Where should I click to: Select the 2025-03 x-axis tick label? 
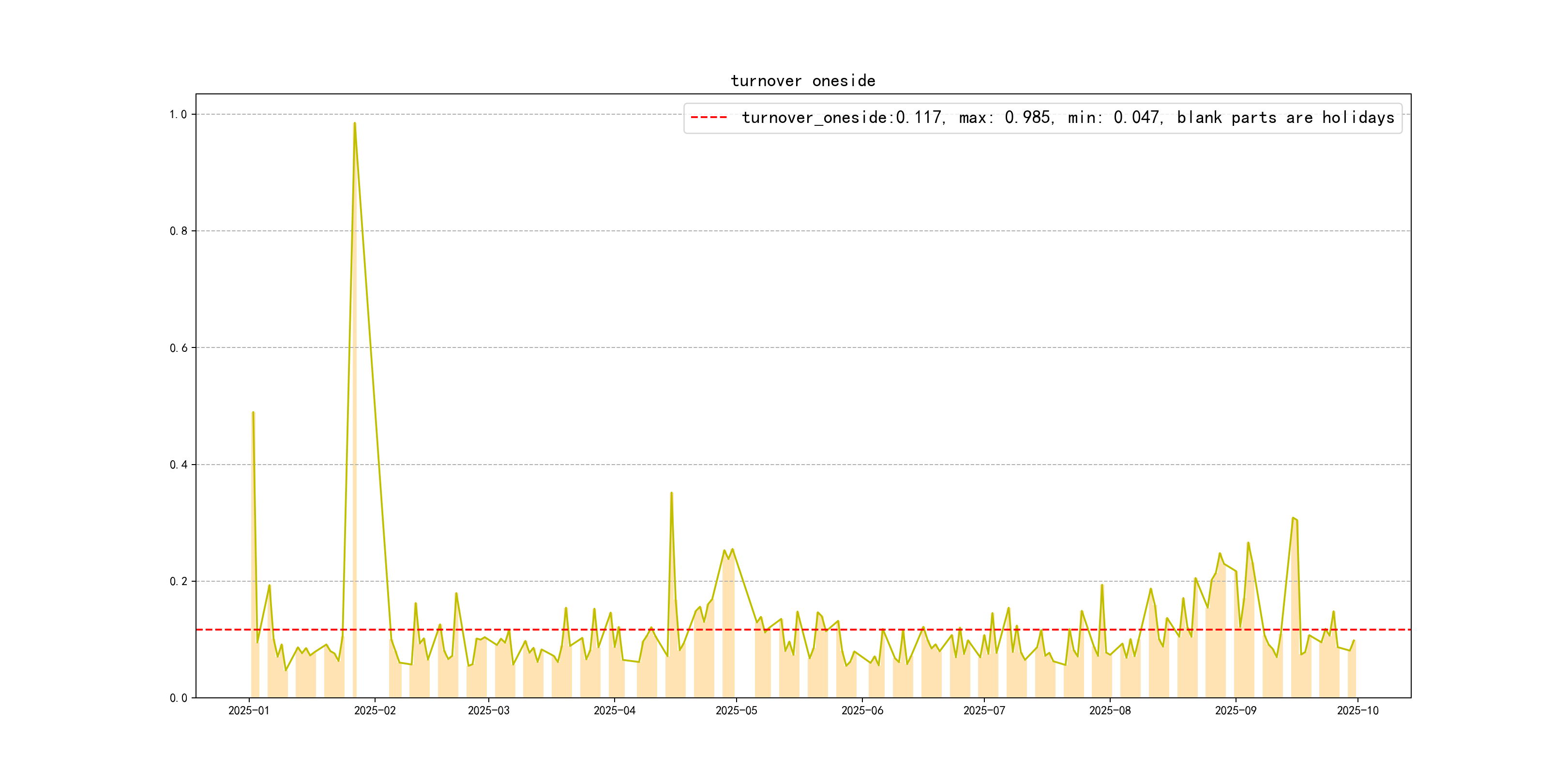(488, 710)
